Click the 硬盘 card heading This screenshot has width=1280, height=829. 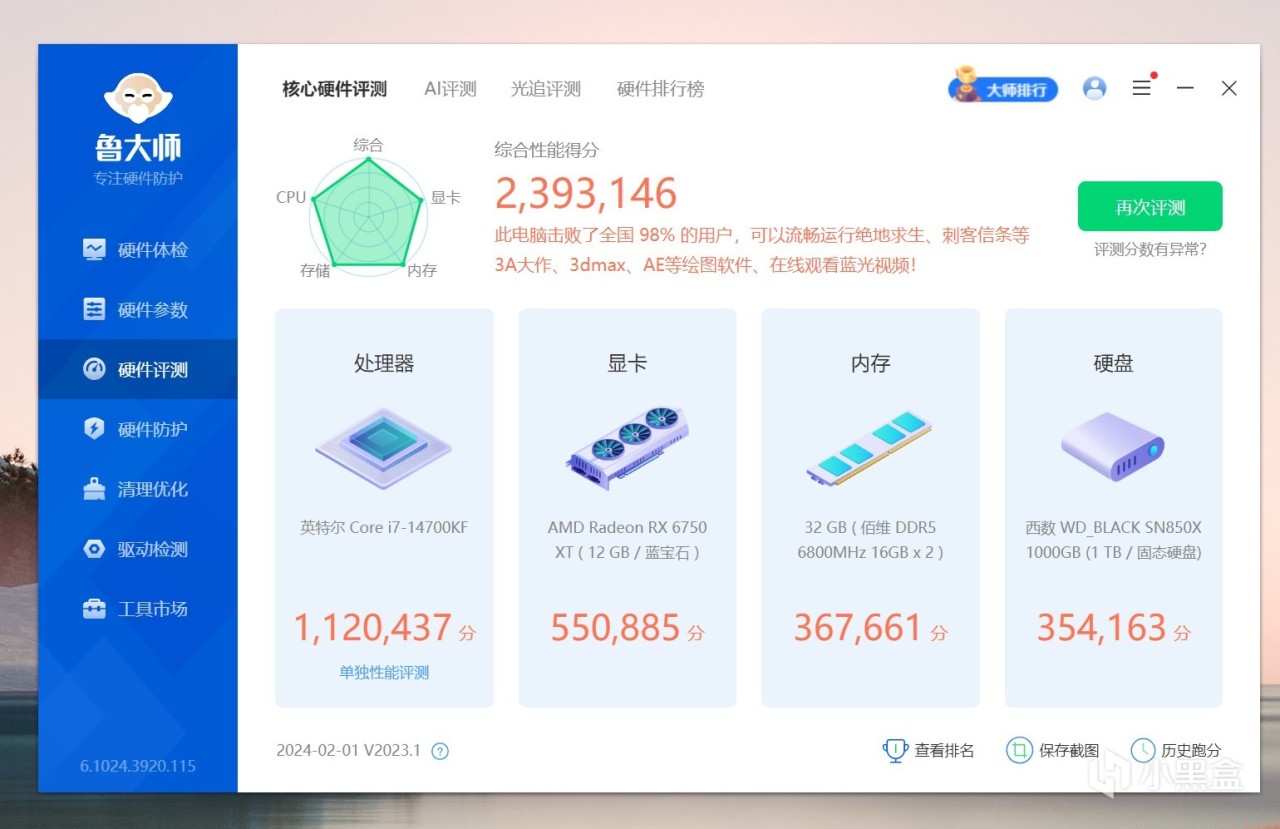(x=1113, y=364)
